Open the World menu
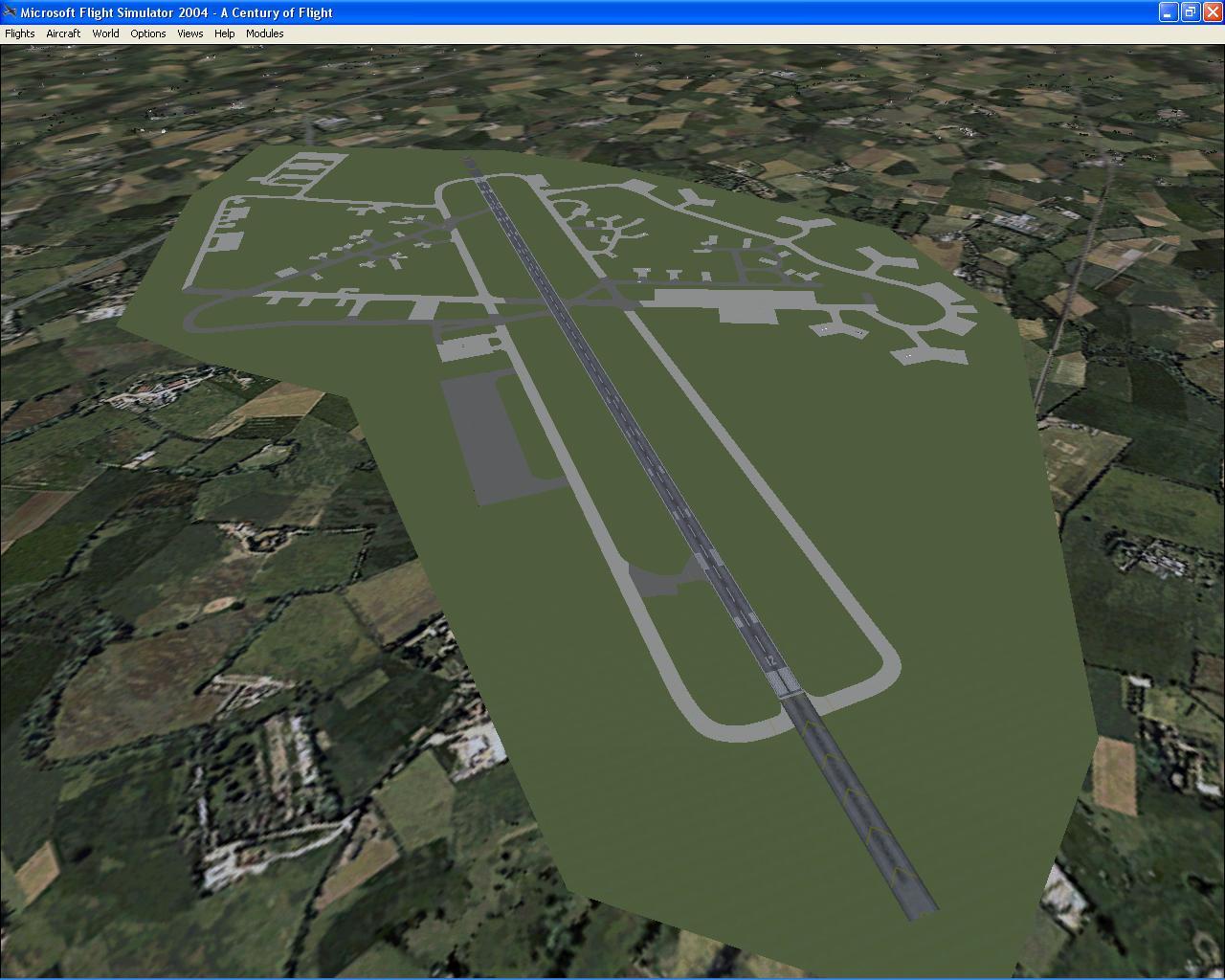1225x980 pixels. (x=105, y=33)
